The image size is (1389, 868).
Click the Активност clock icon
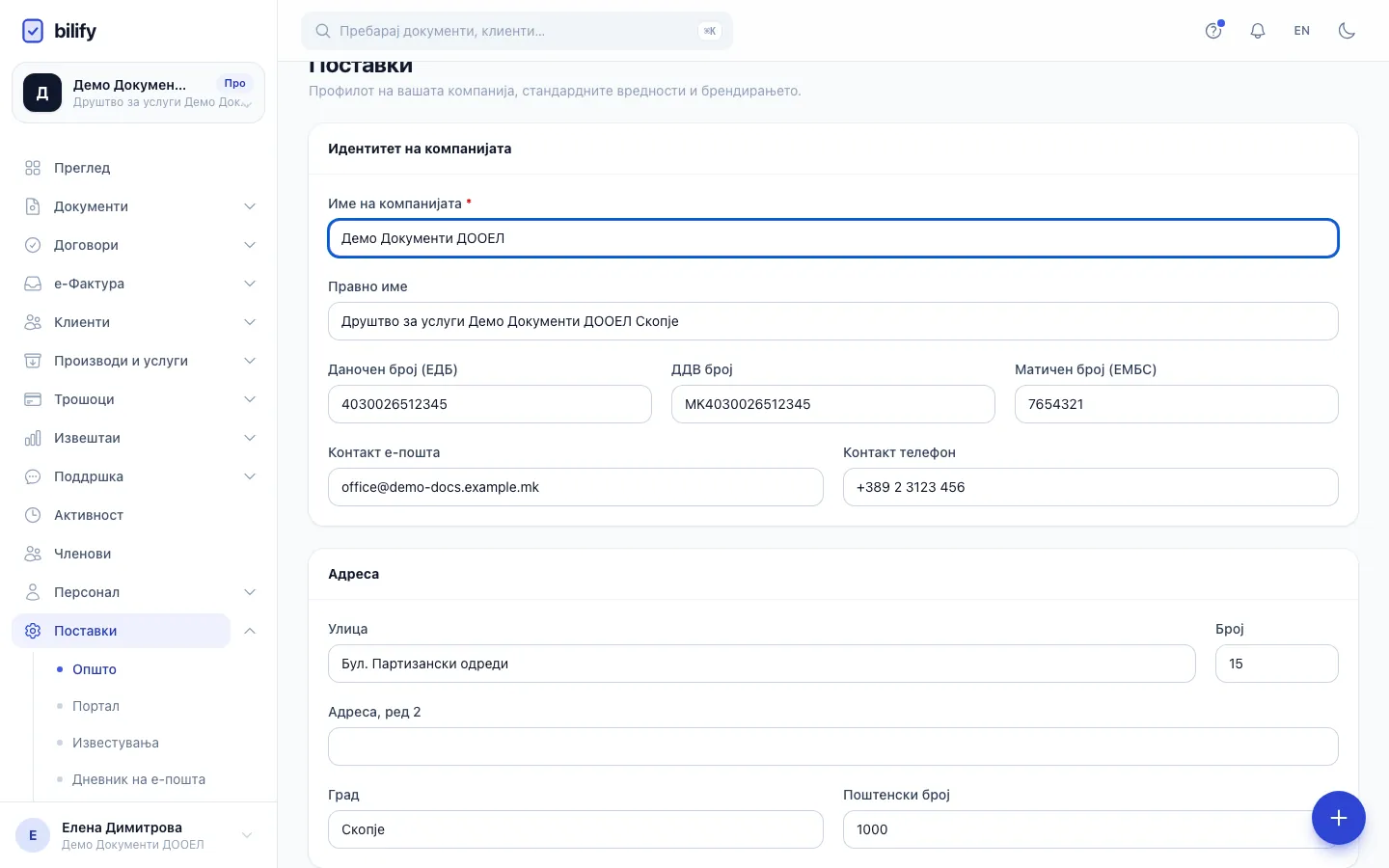point(33,515)
